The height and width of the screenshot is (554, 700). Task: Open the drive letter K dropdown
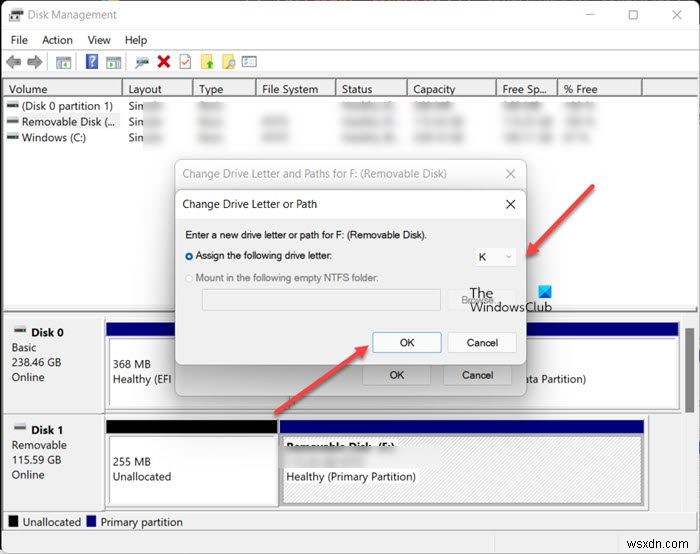(495, 257)
